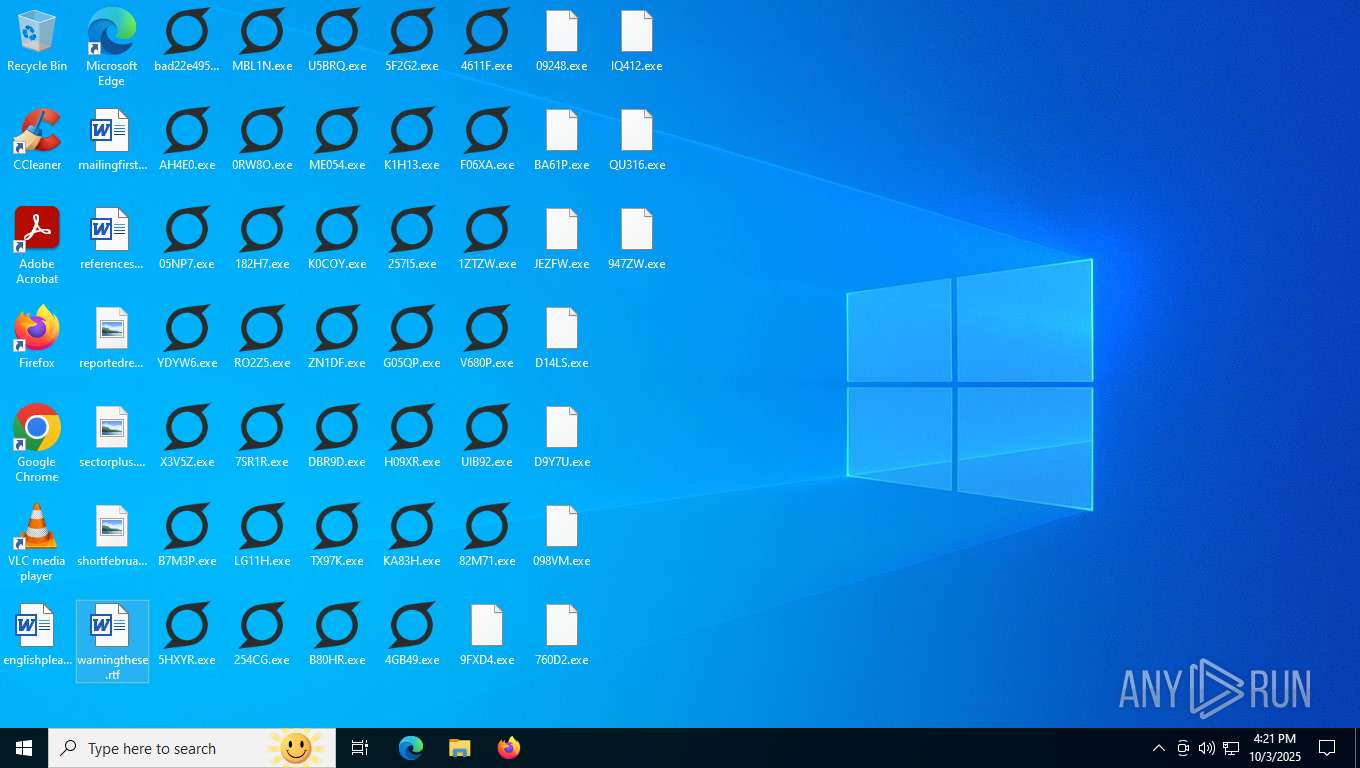Select the K1H13.exe file

coord(412,140)
